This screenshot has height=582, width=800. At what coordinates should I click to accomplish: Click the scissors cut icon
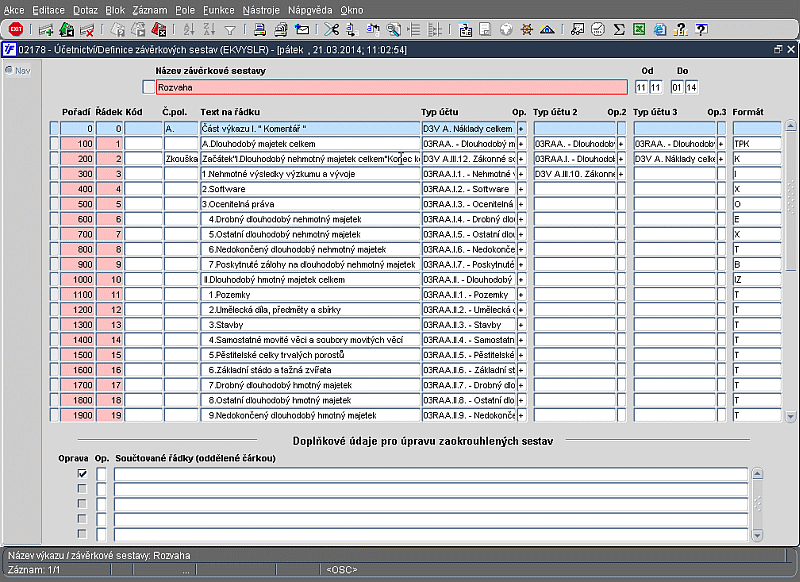[x=332, y=30]
